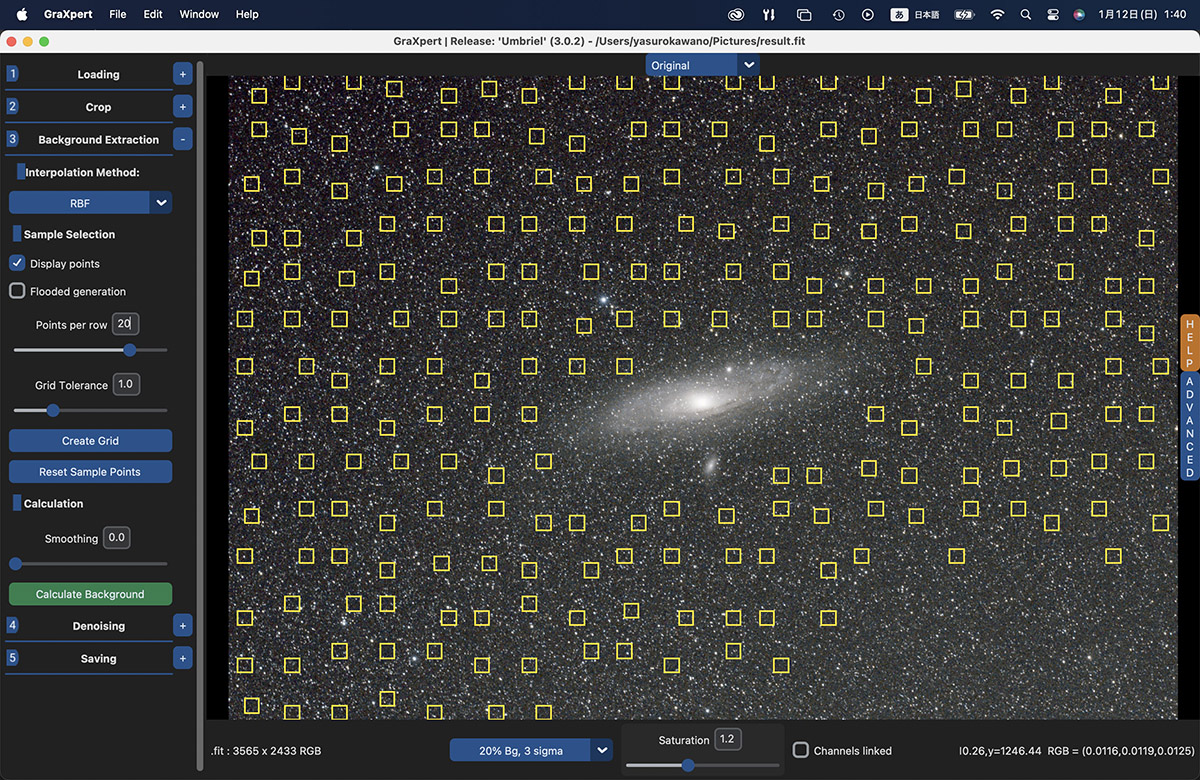Click the Denoising section header
Screen dimensions: 1200x780
(98, 625)
